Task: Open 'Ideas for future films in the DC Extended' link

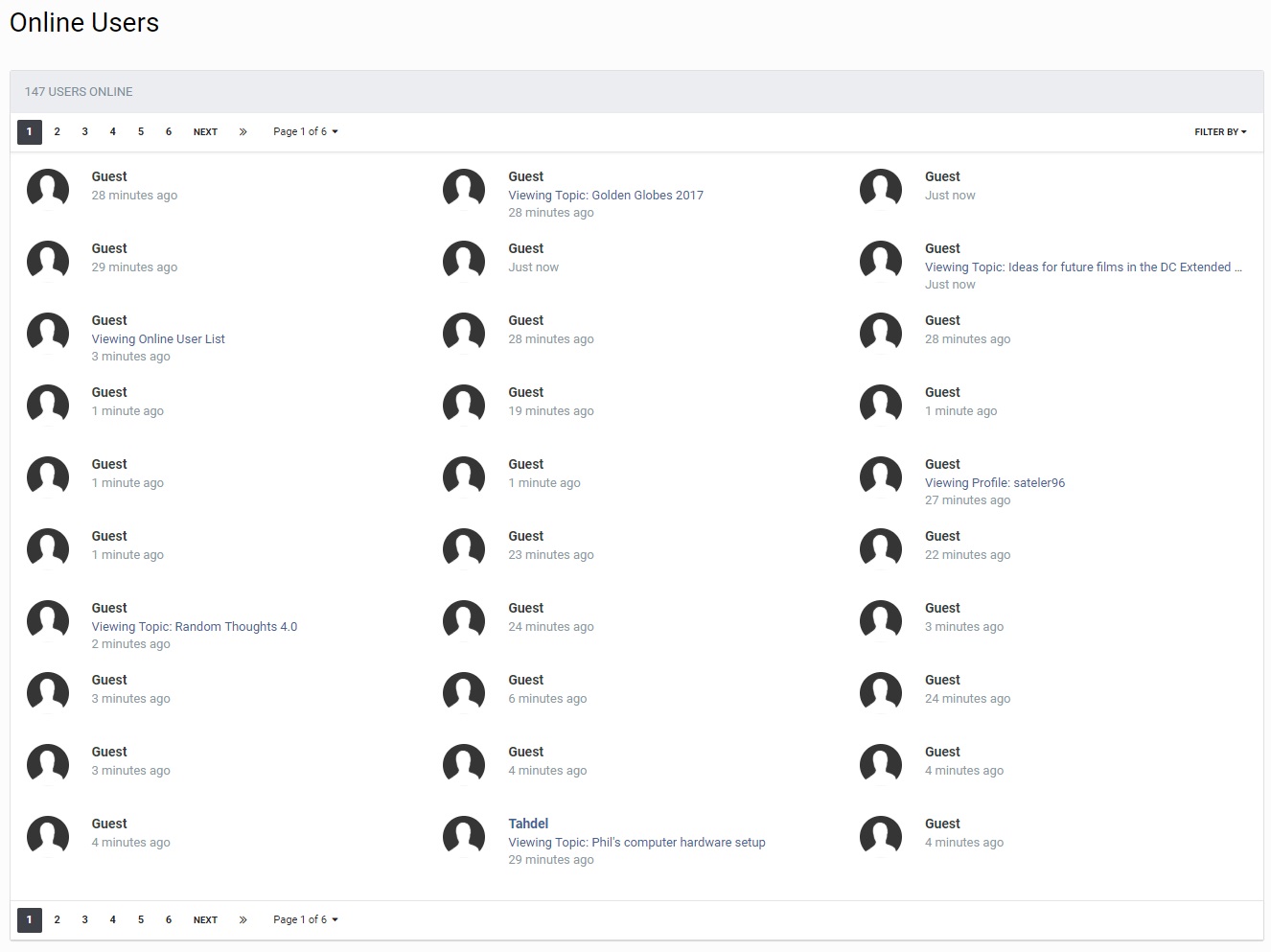Action: tap(1083, 267)
